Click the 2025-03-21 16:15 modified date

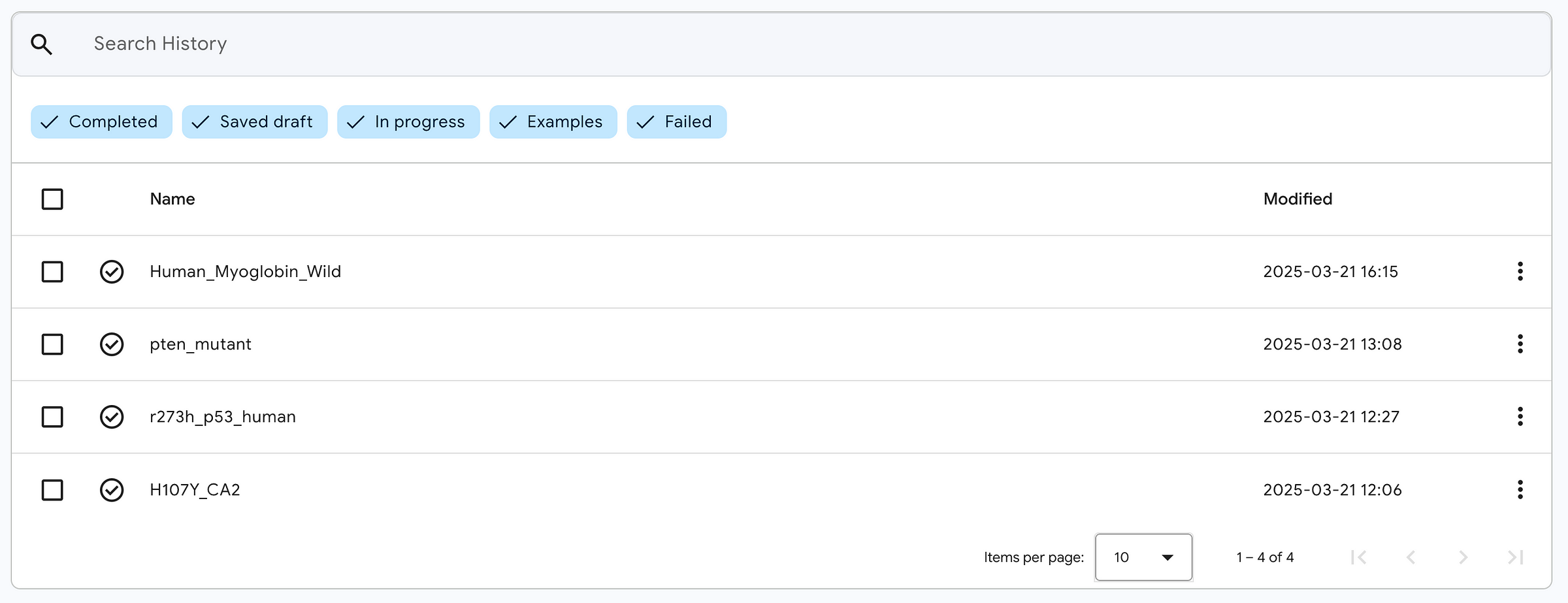pos(1331,272)
